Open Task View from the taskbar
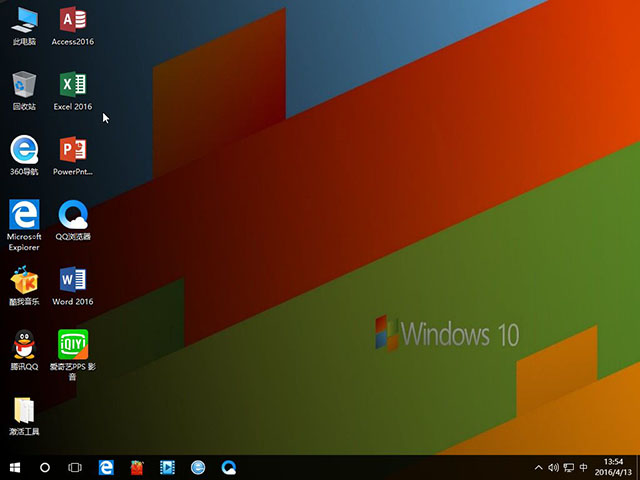The height and width of the screenshot is (480, 640). 75,467
